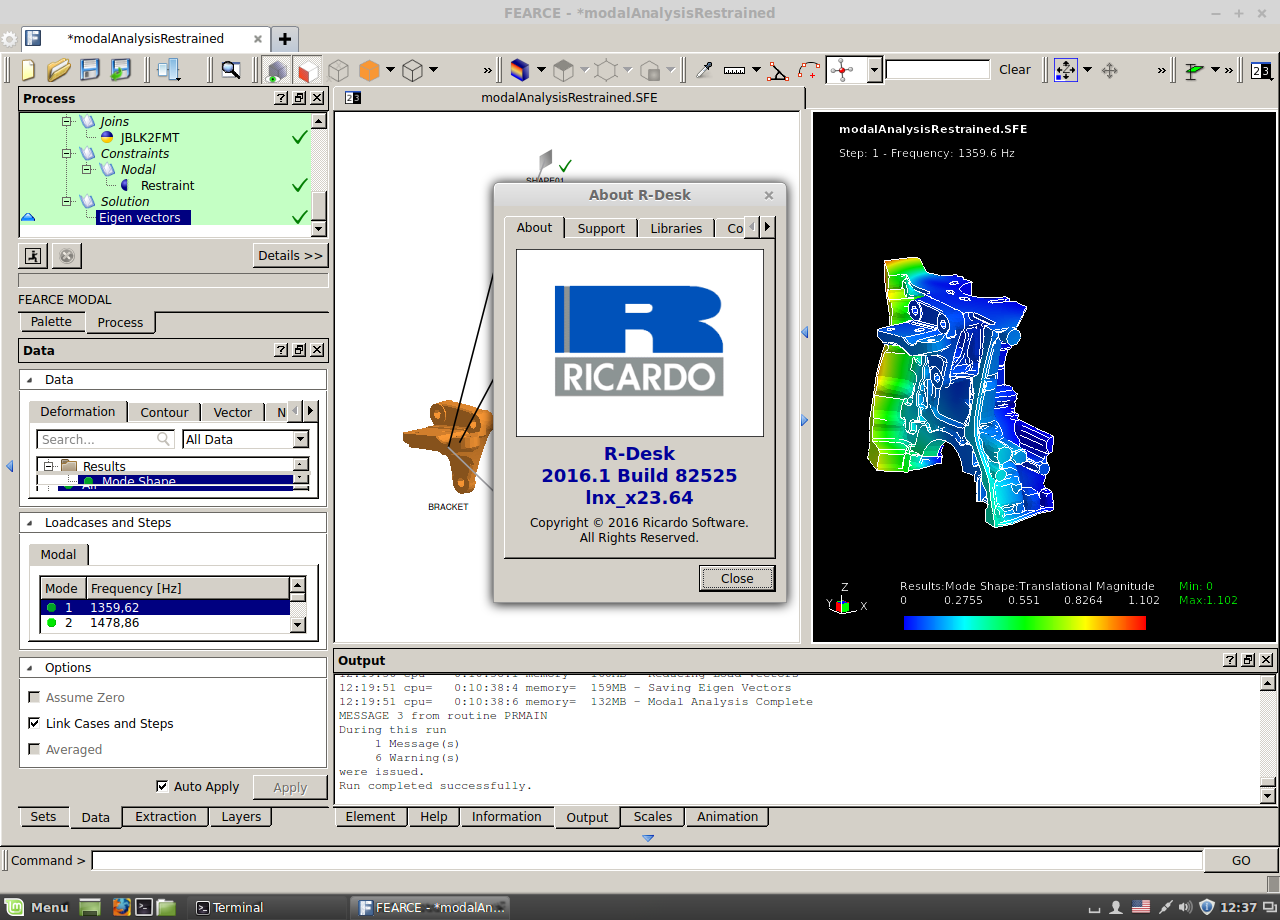The width and height of the screenshot is (1280, 920).
Task: Add a new tab with the plus button
Action: [285, 39]
